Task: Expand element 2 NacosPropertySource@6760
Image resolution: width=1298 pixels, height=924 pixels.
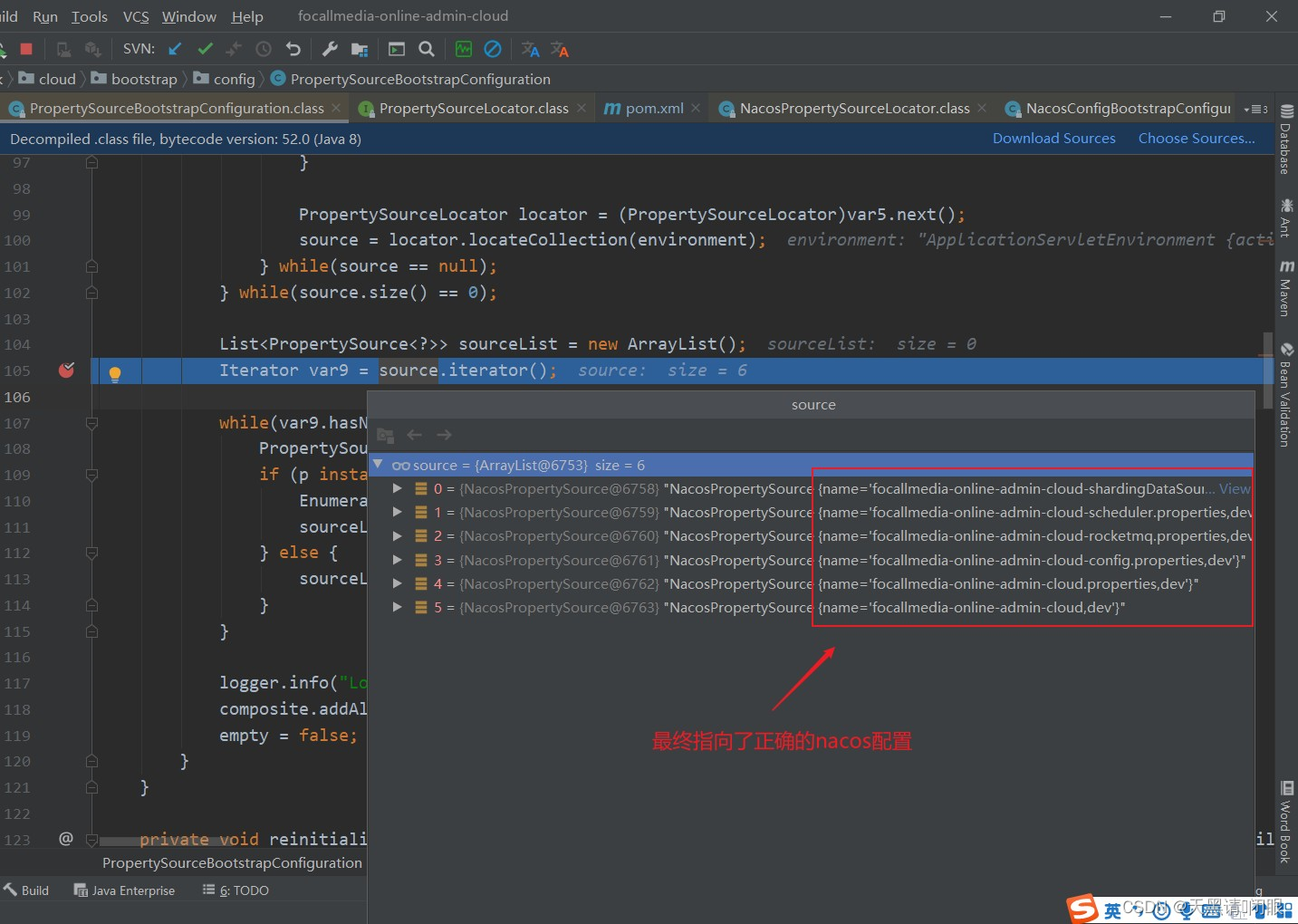Action: [397, 535]
